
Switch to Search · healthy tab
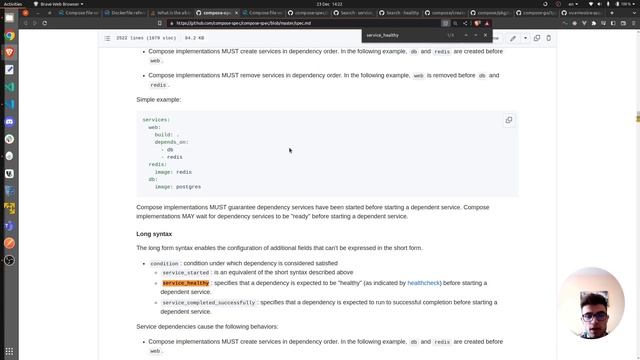click(399, 13)
